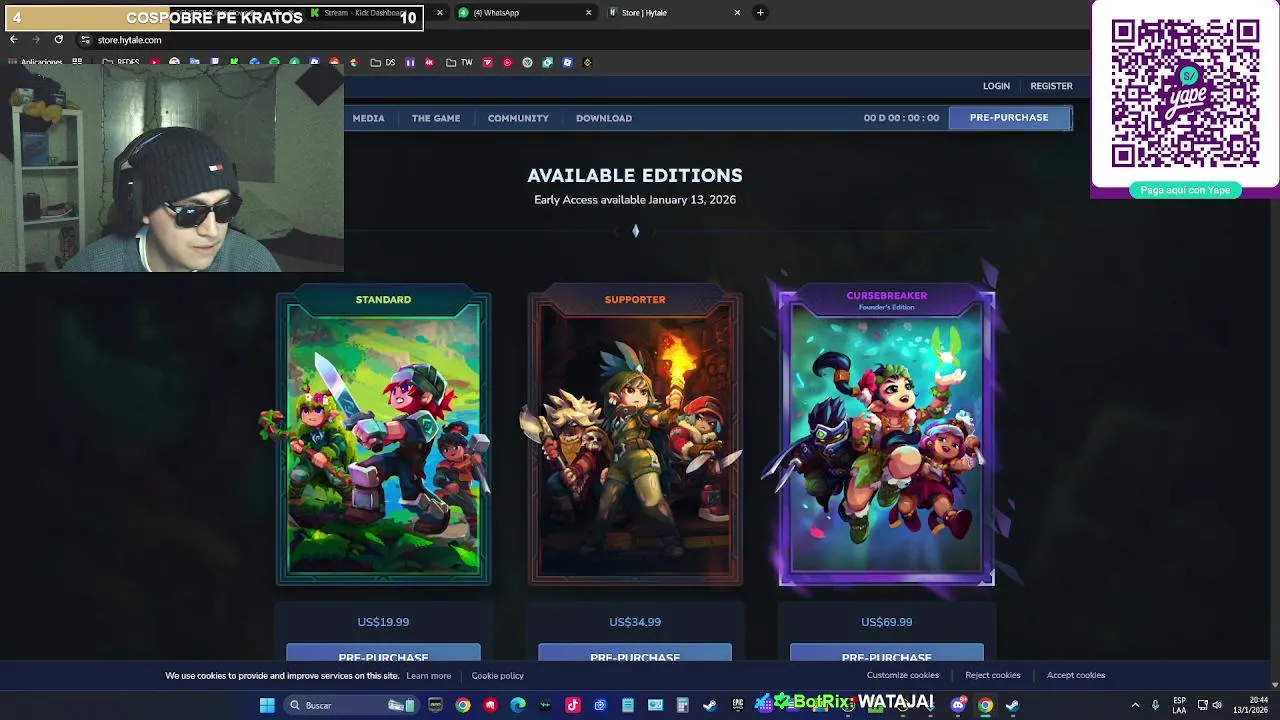Viewport: 1280px width, 720px height.
Task: Click the AVAILABLE EDITIONS heading
Action: (x=635, y=175)
